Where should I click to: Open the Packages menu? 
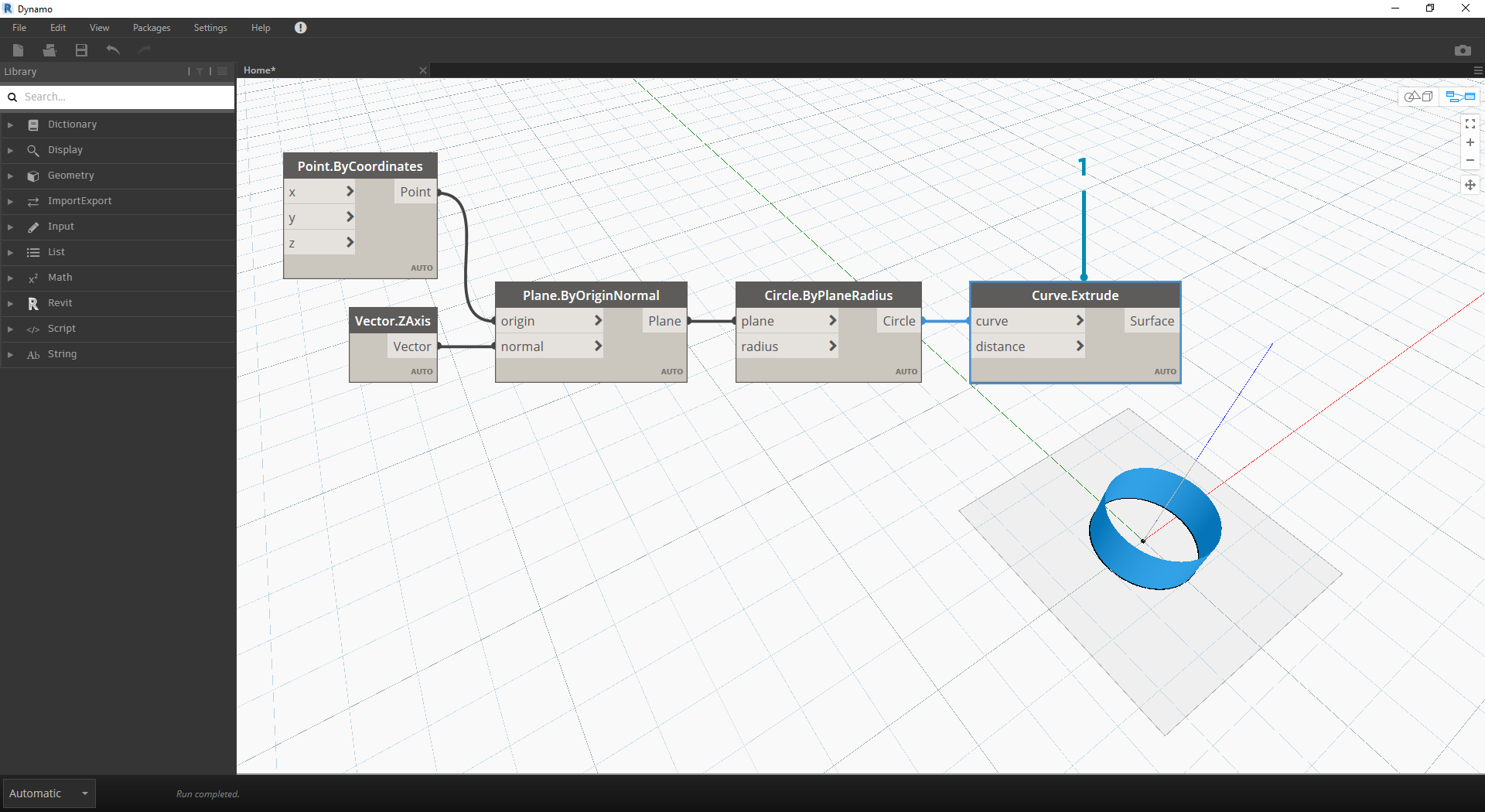152,28
